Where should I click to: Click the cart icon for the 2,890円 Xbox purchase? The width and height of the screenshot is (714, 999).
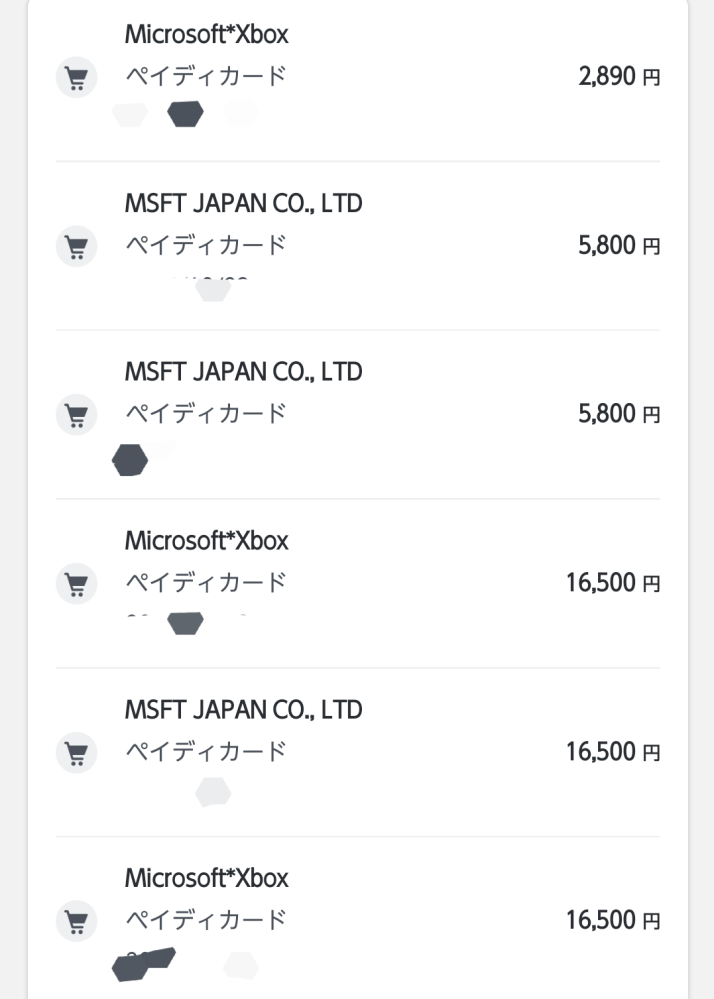76,77
